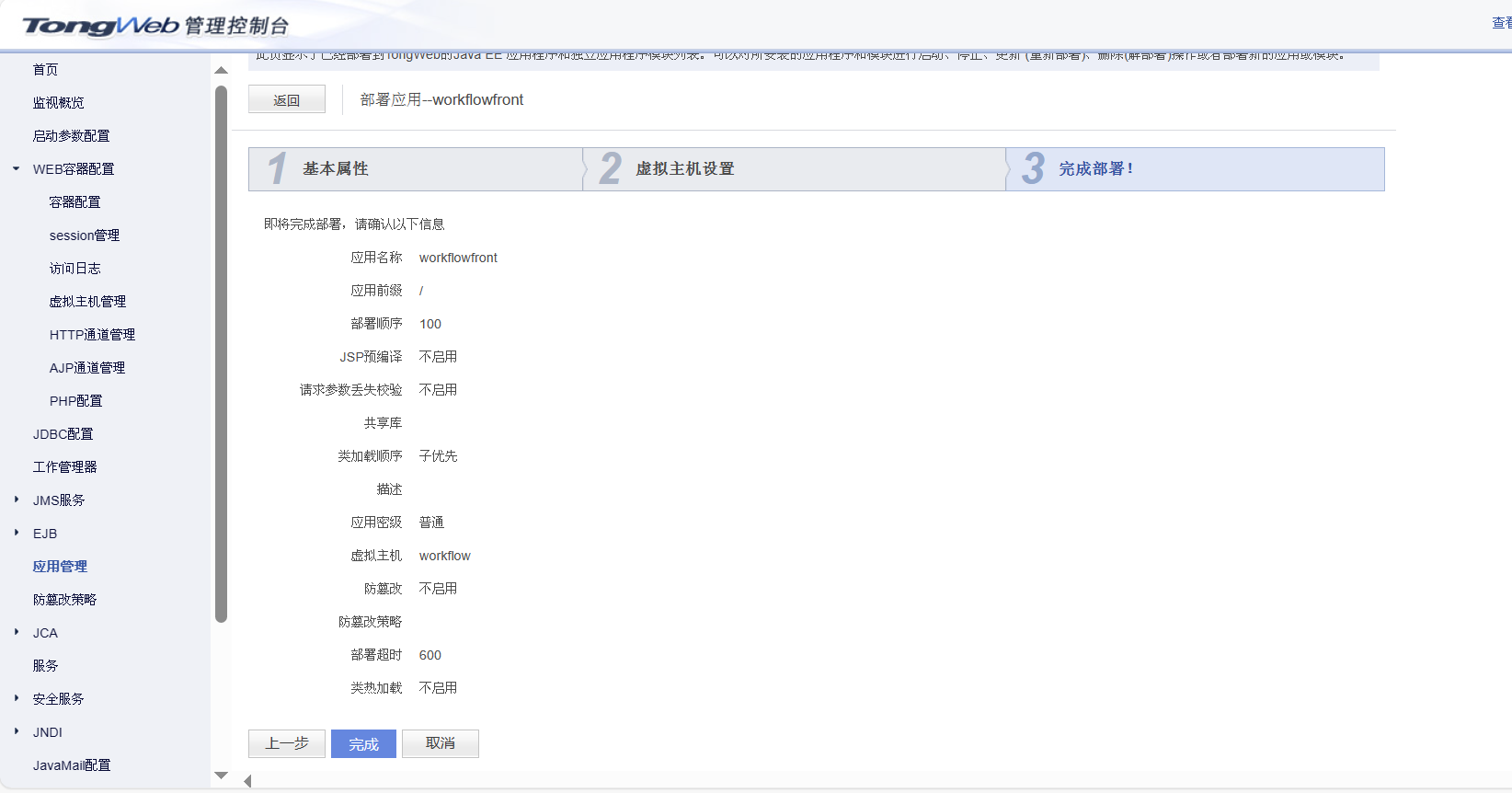The width and height of the screenshot is (1512, 793).
Task: Click the 返回 button
Action: click(286, 99)
